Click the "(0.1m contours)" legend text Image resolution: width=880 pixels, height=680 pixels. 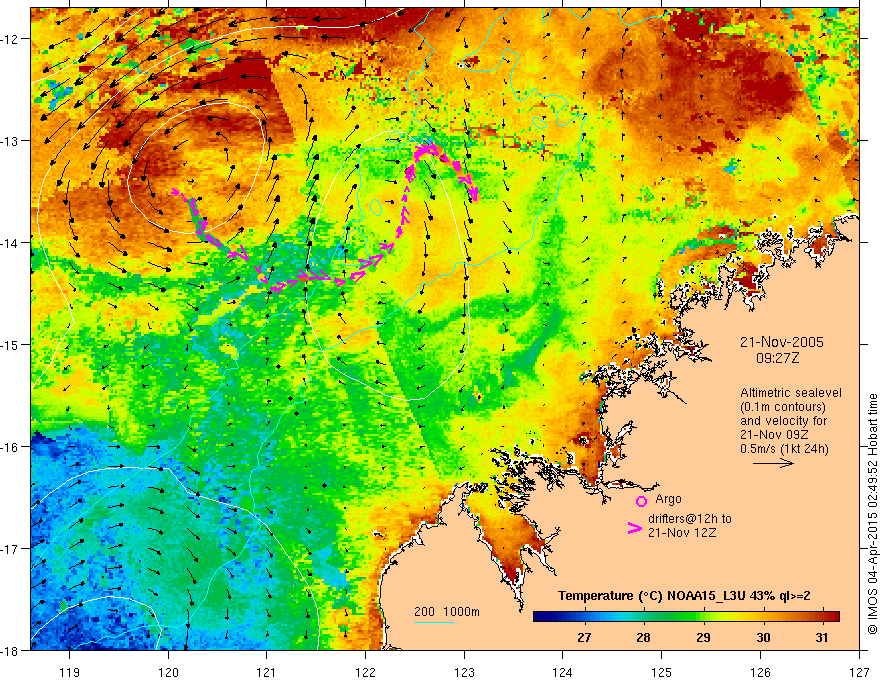point(783,407)
